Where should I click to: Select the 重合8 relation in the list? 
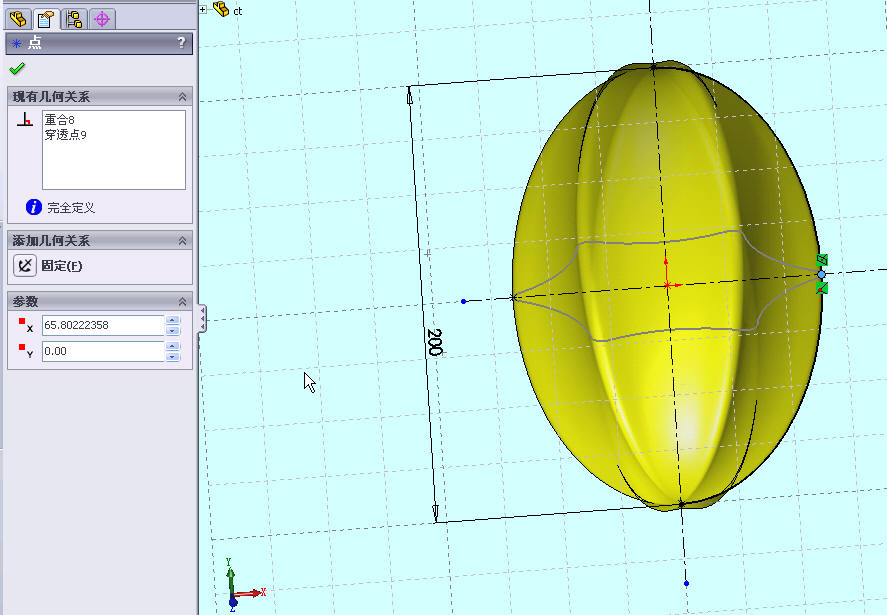pyautogui.click(x=59, y=119)
